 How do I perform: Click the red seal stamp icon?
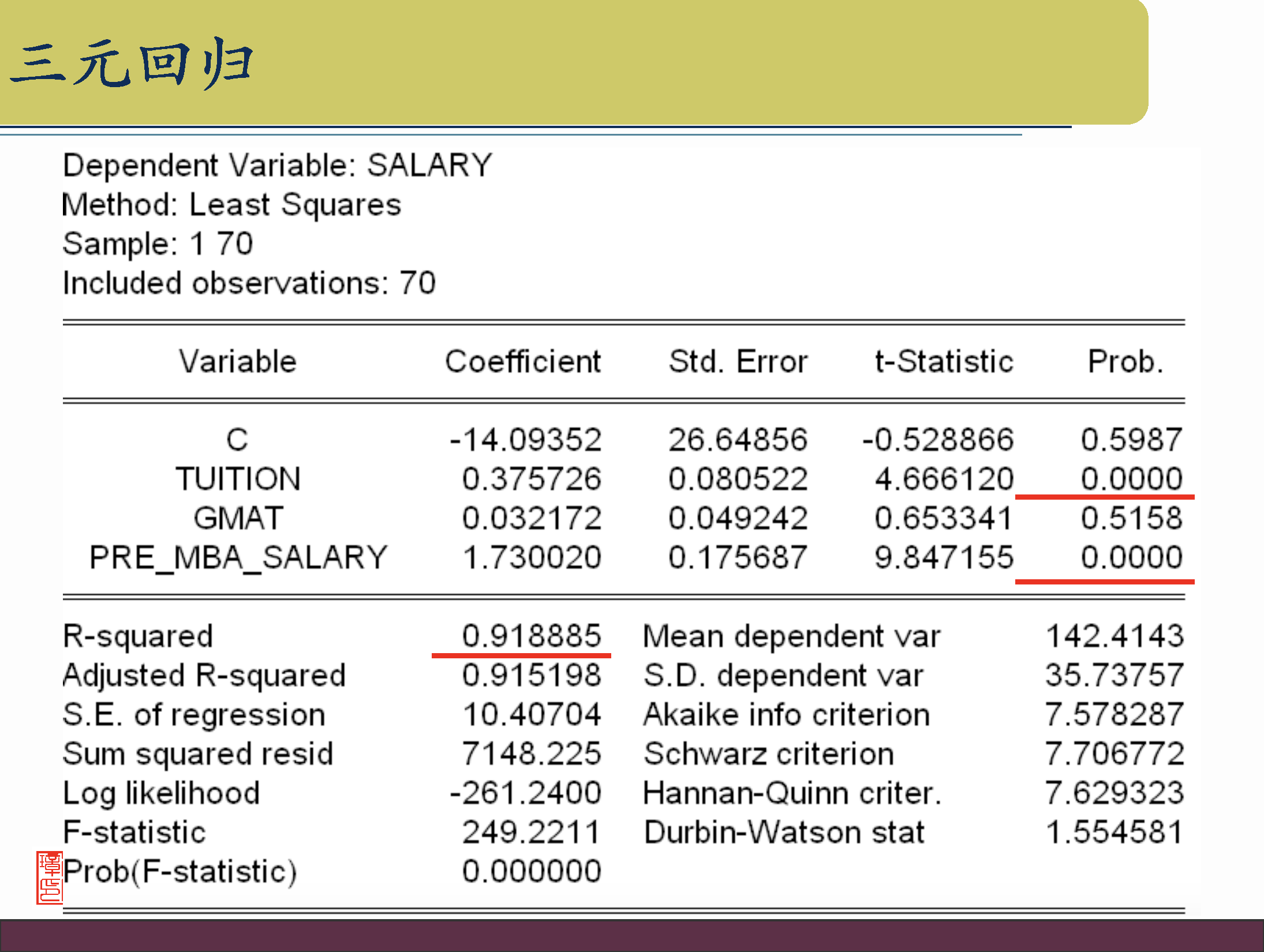[49, 877]
